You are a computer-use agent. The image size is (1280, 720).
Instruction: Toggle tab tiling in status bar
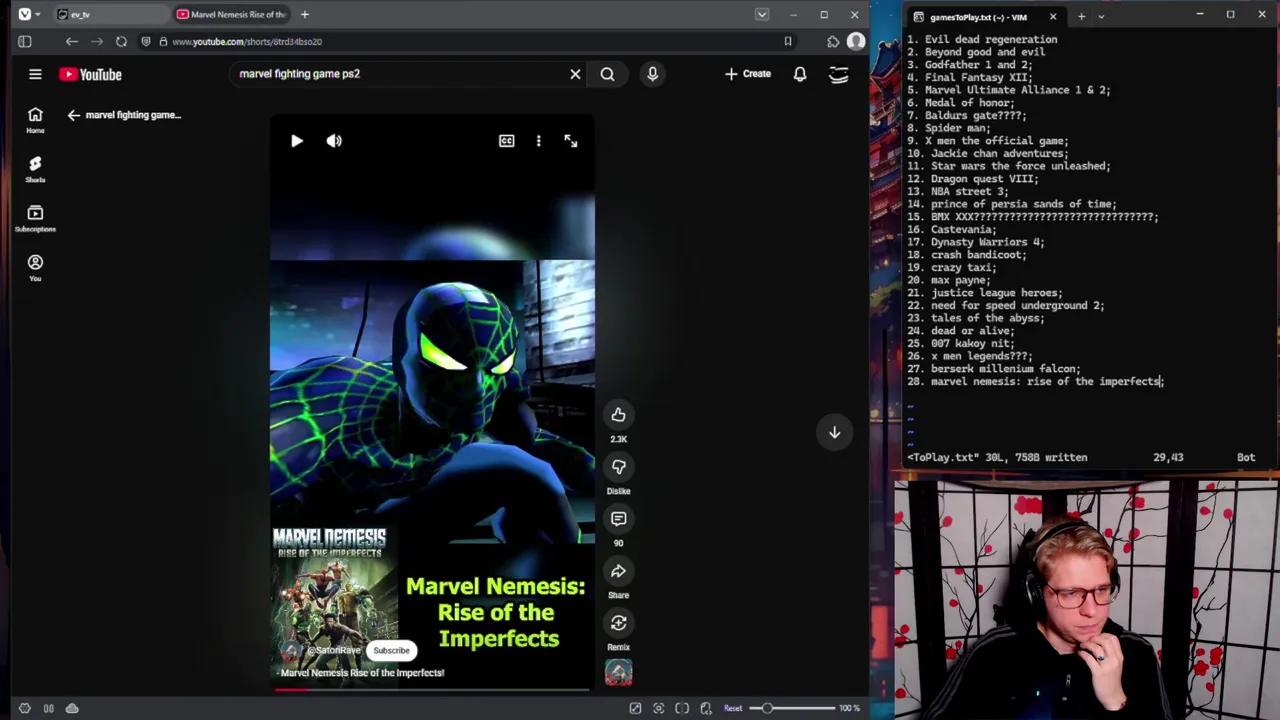click(48, 708)
